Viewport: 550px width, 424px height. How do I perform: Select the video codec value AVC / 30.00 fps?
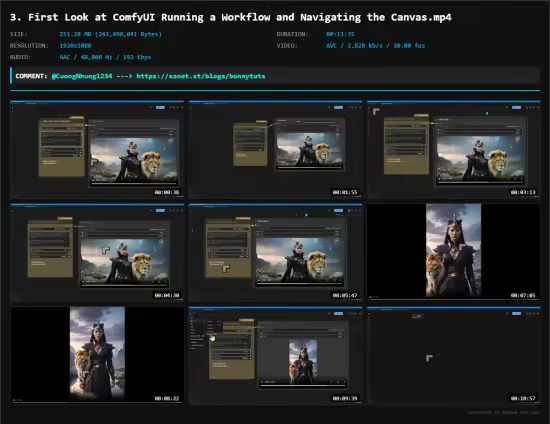(375, 46)
